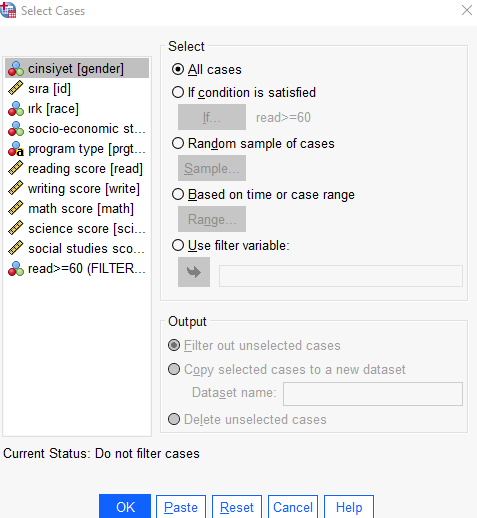
Task: Click the nominal icon beside cinsiyet [gender]
Action: pos(16,69)
